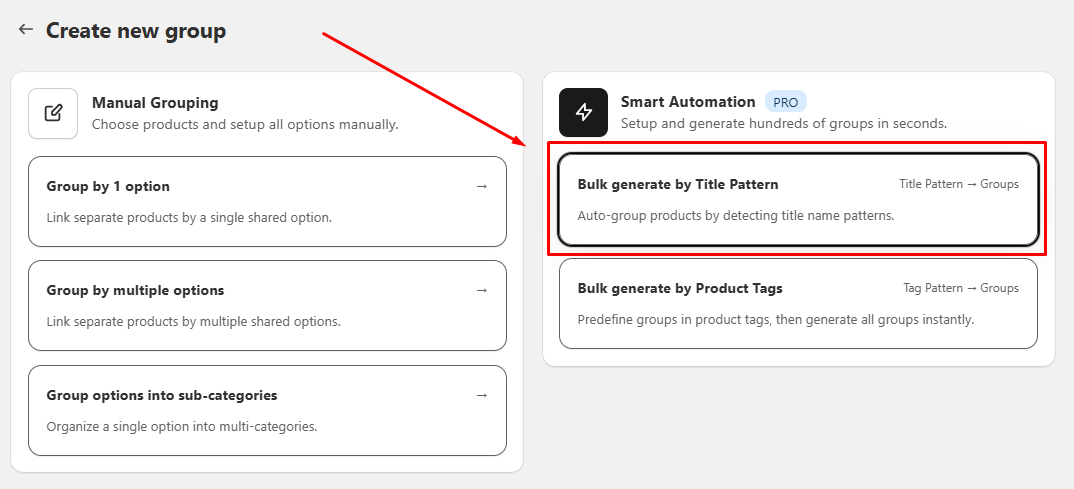
Task: Click the Tag Pattern → Groups label
Action: pos(961,288)
